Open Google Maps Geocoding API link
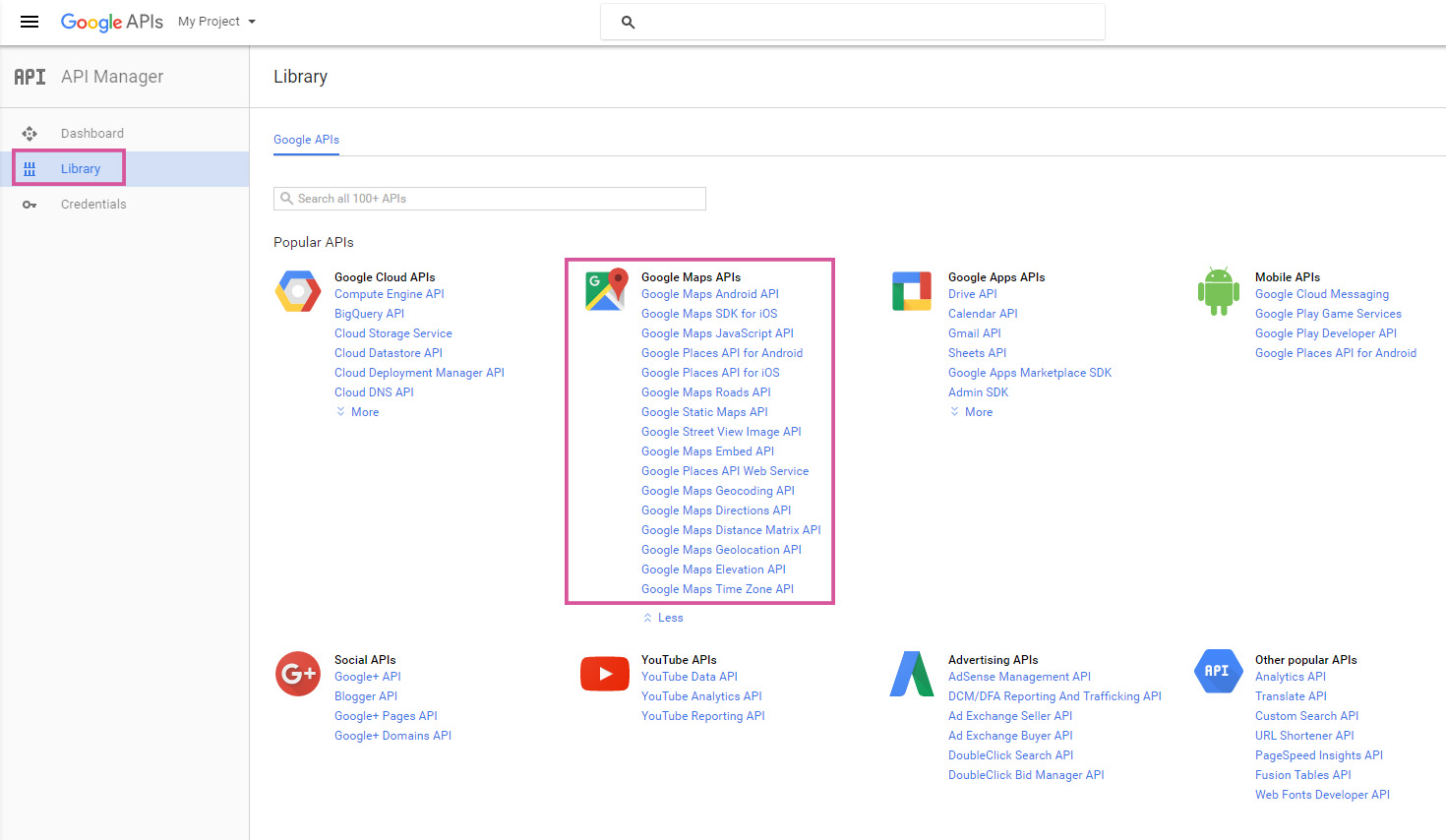The image size is (1446, 840). 718,491
